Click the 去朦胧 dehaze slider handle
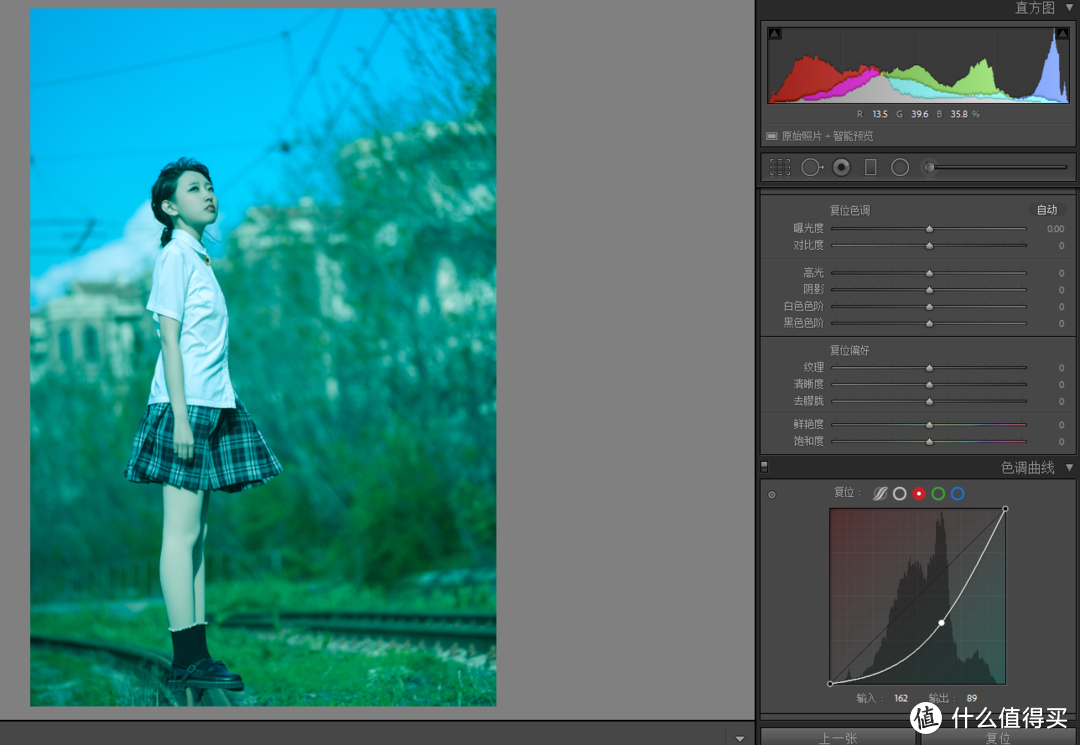The image size is (1080, 745). (x=929, y=401)
